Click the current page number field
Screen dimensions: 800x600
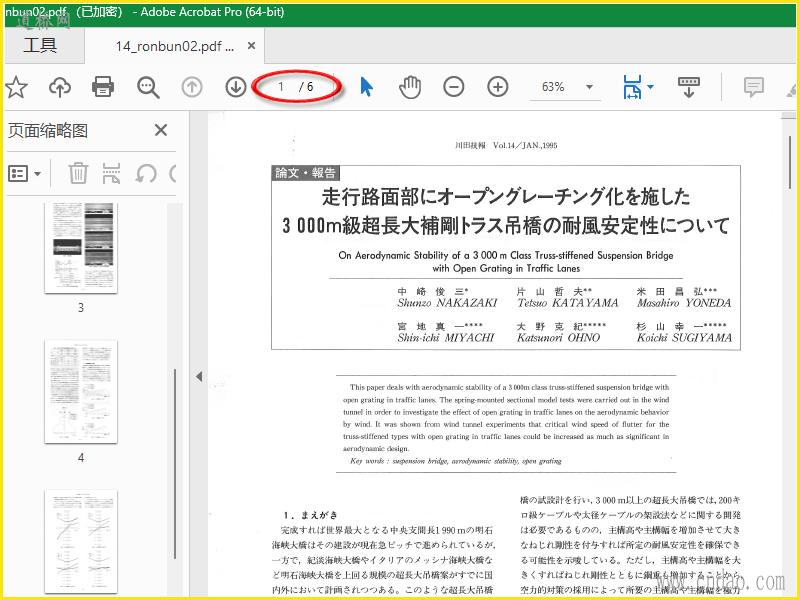(x=282, y=87)
